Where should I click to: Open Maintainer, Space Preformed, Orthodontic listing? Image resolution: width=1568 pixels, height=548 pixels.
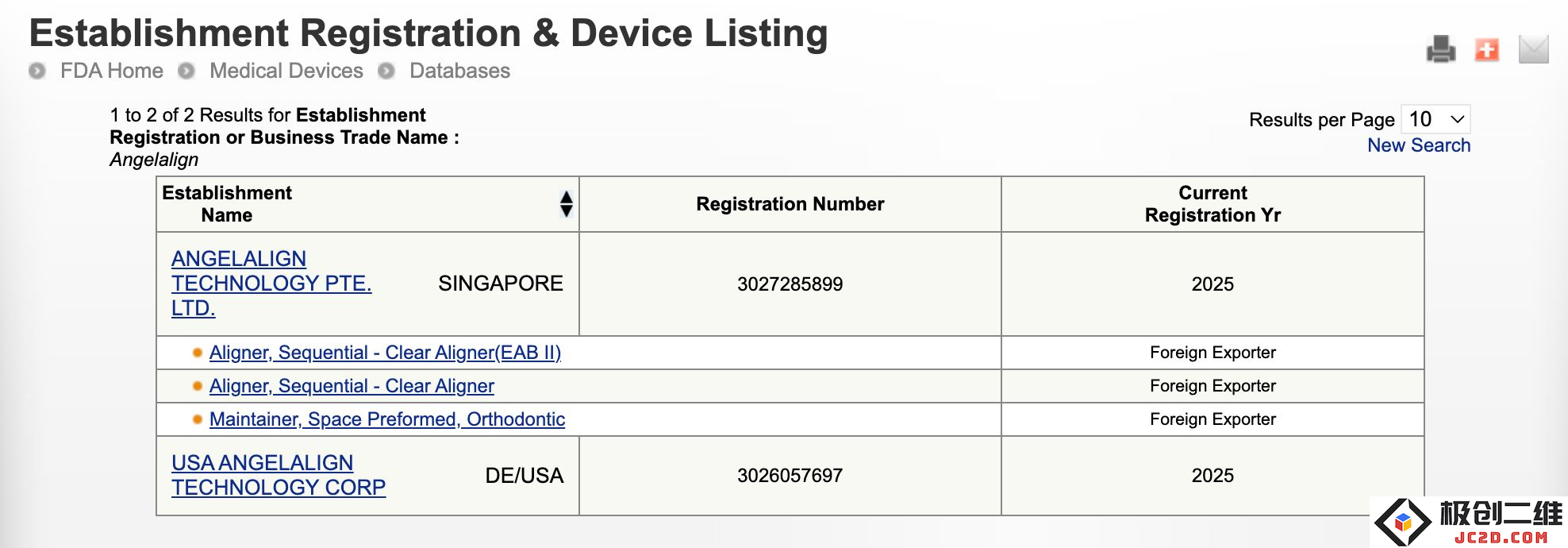(x=387, y=419)
